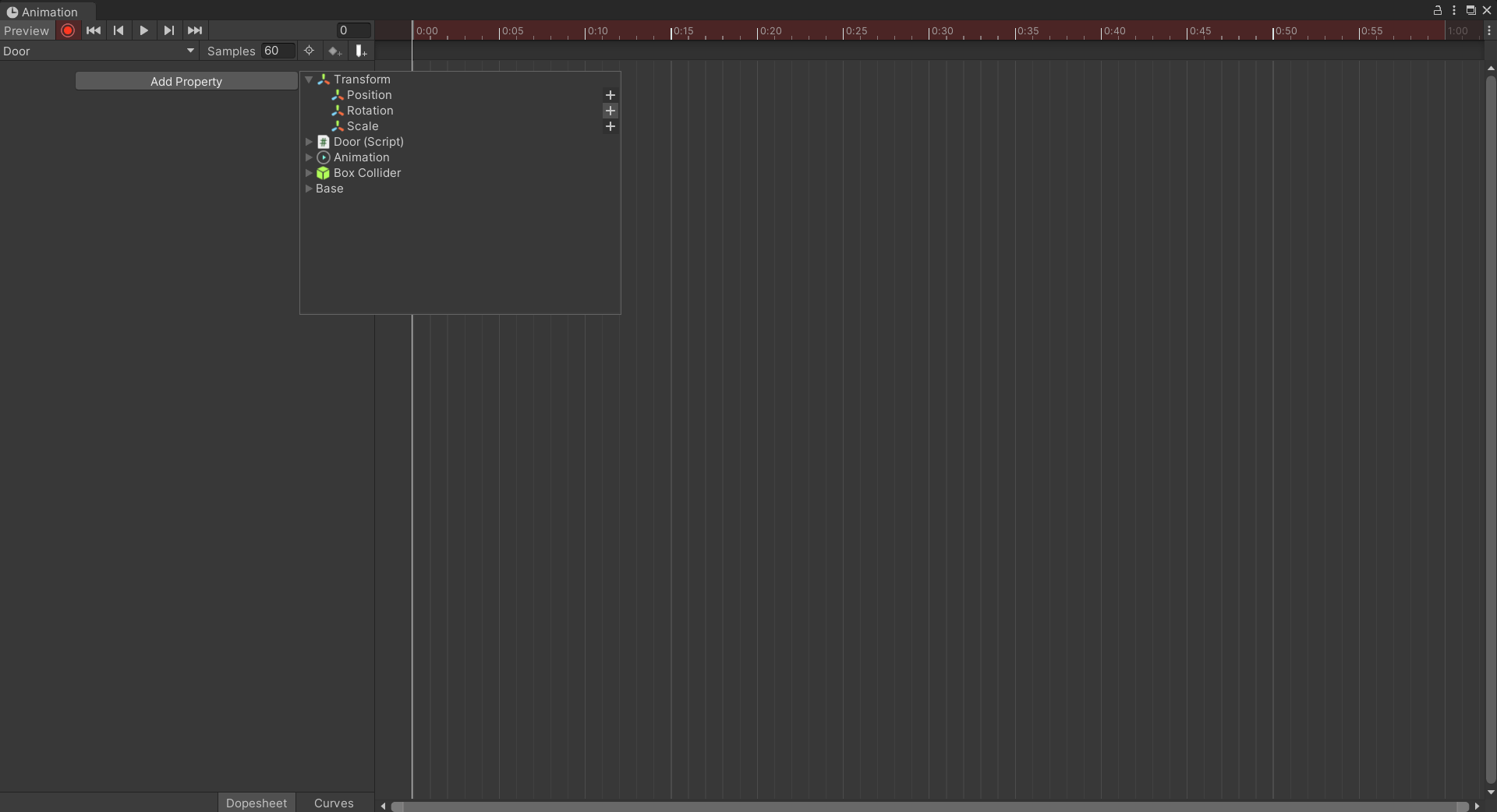Jump to the first frame
Viewport: 1497px width, 812px height.
[94, 30]
